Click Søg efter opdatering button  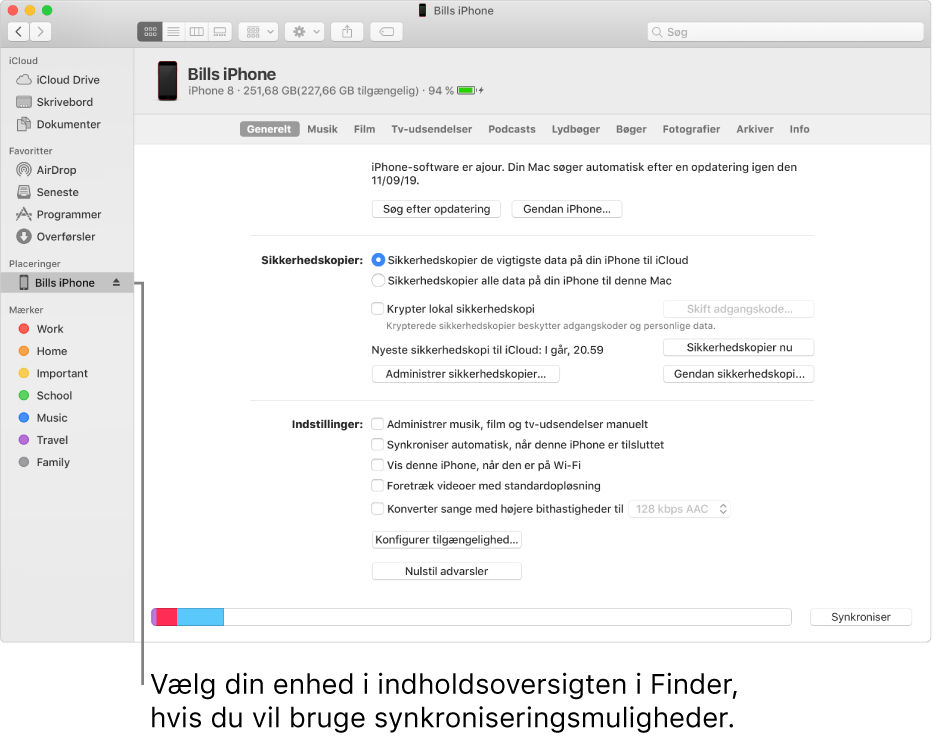click(x=437, y=209)
